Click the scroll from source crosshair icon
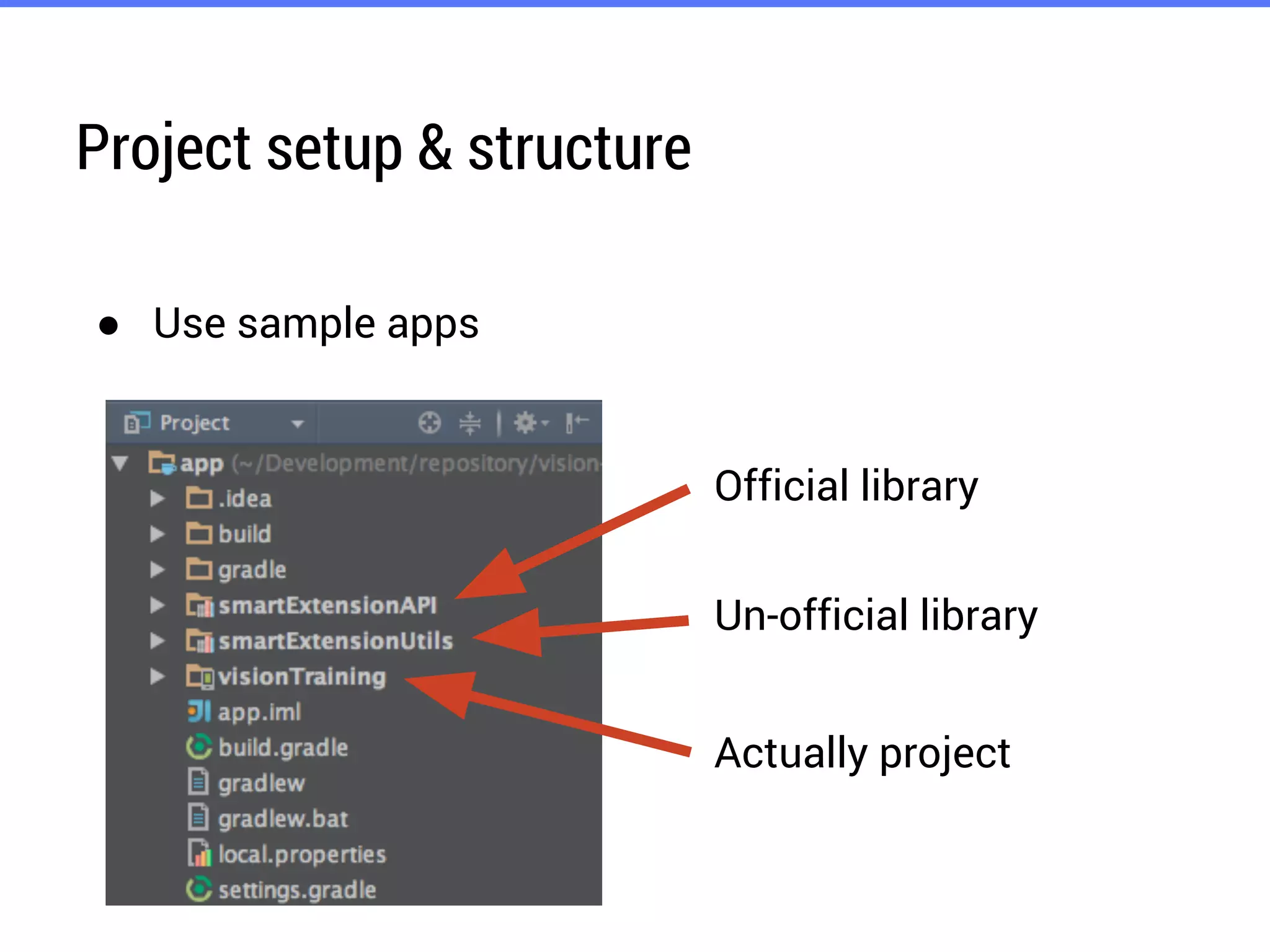The height and width of the screenshot is (952, 1270). (429, 423)
